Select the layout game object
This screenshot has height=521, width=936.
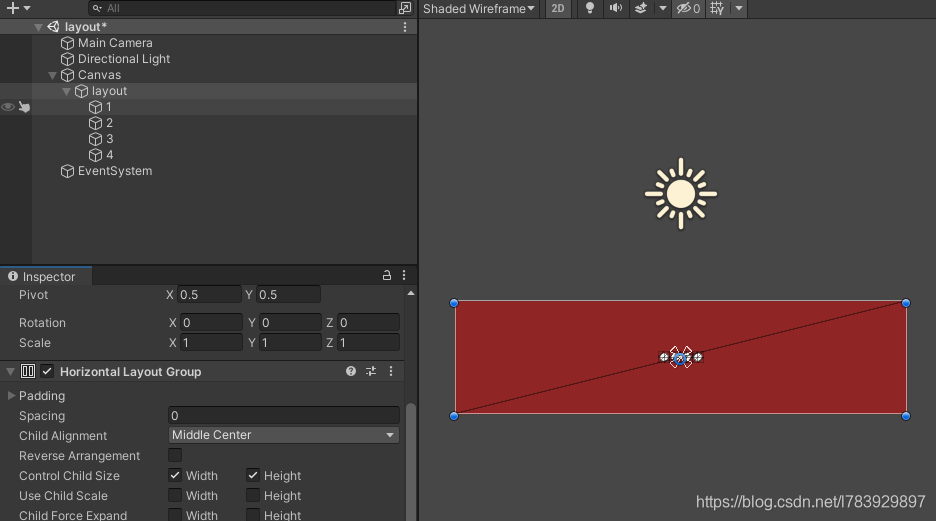click(x=109, y=91)
